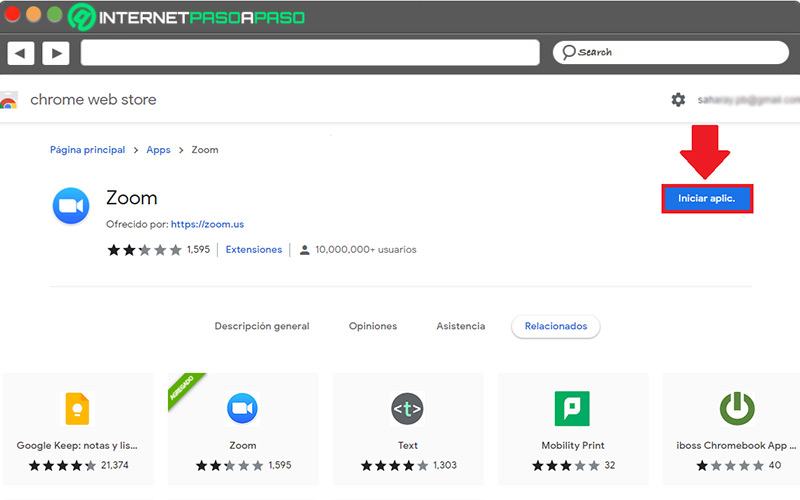This screenshot has height=500, width=800.
Task: Click the Google Keep yellow note icon
Action: click(x=77, y=409)
